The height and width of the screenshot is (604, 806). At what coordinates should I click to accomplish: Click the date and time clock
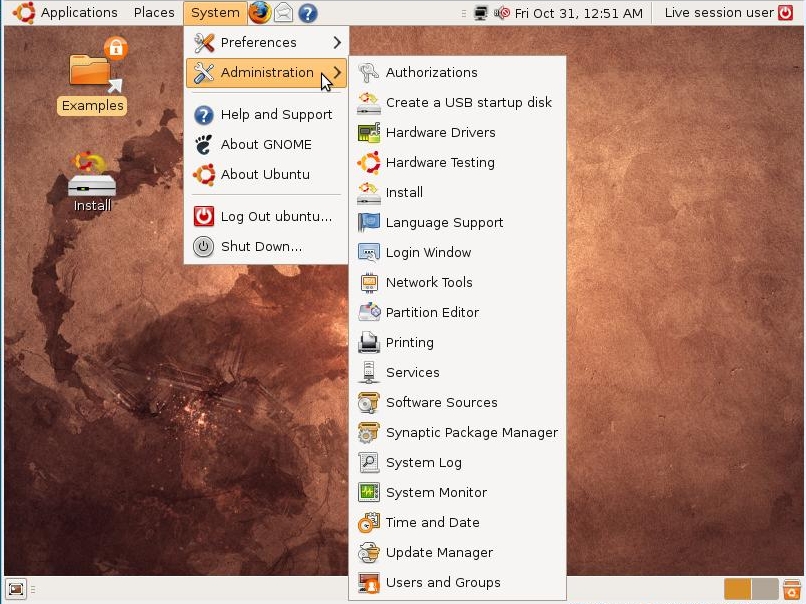click(x=578, y=13)
